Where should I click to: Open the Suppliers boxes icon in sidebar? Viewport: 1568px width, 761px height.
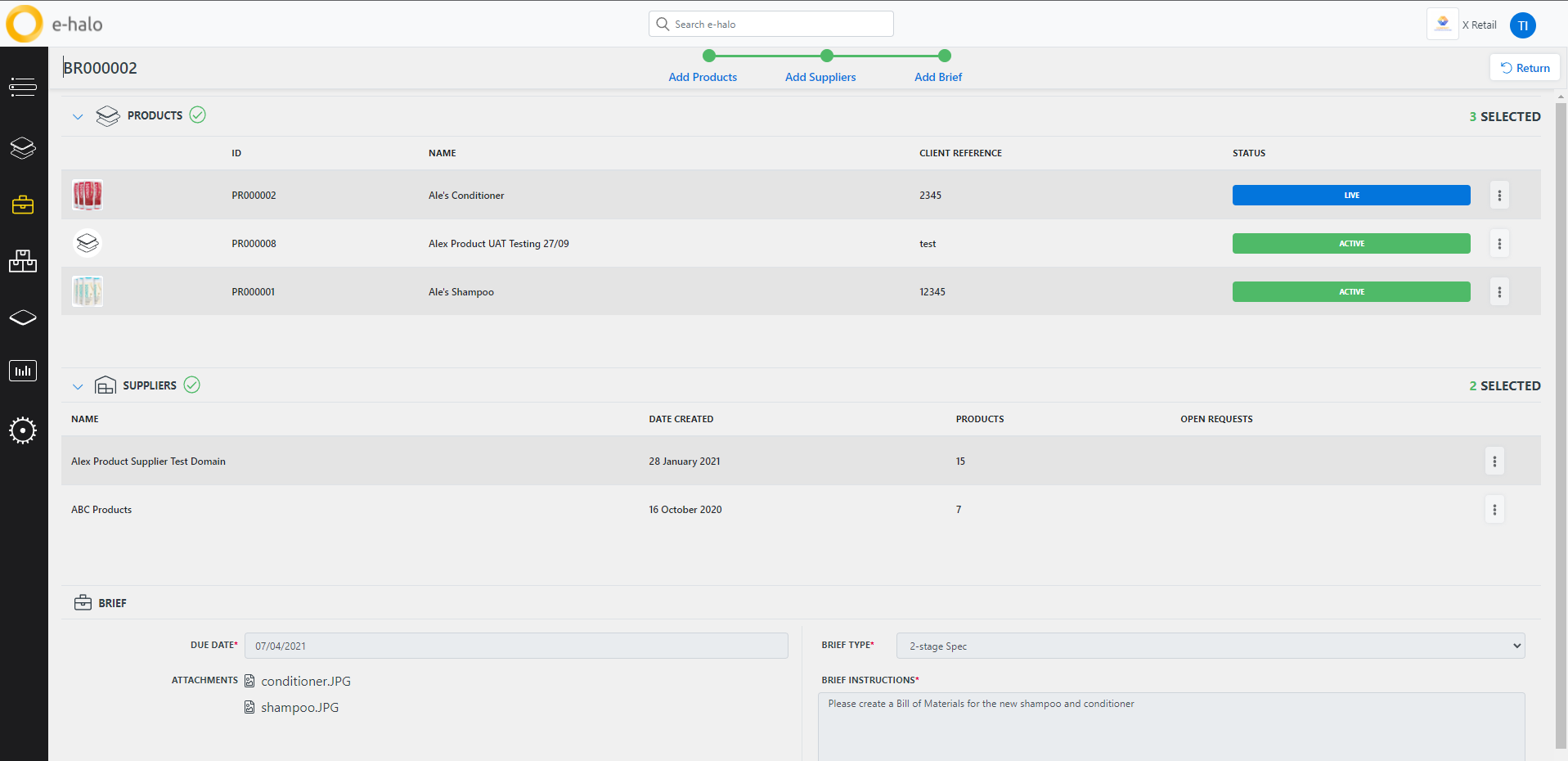tap(23, 260)
